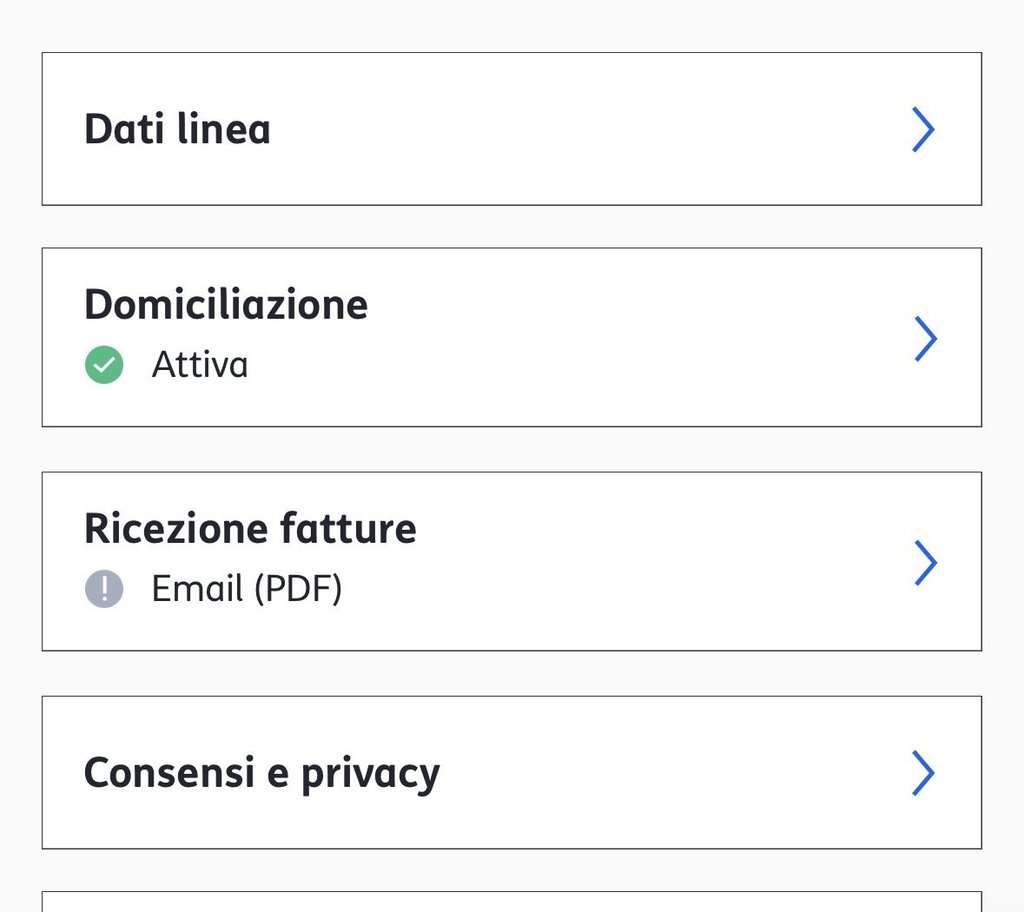Open the partially visible card at the bottom
This screenshot has width=1024, height=912.
[511, 902]
